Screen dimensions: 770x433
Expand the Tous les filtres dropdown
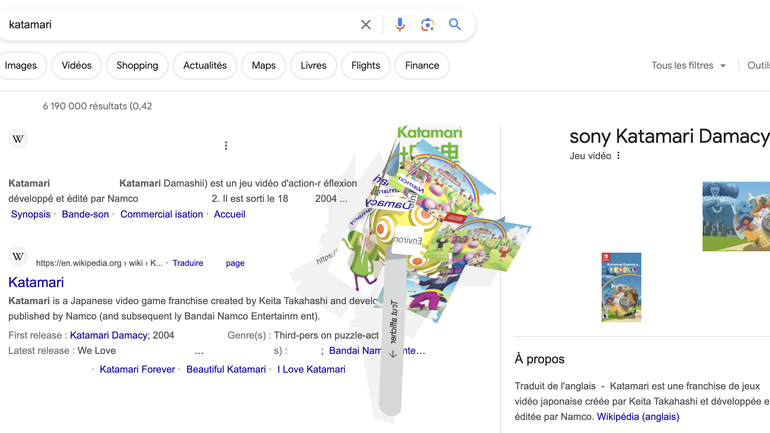(688, 66)
